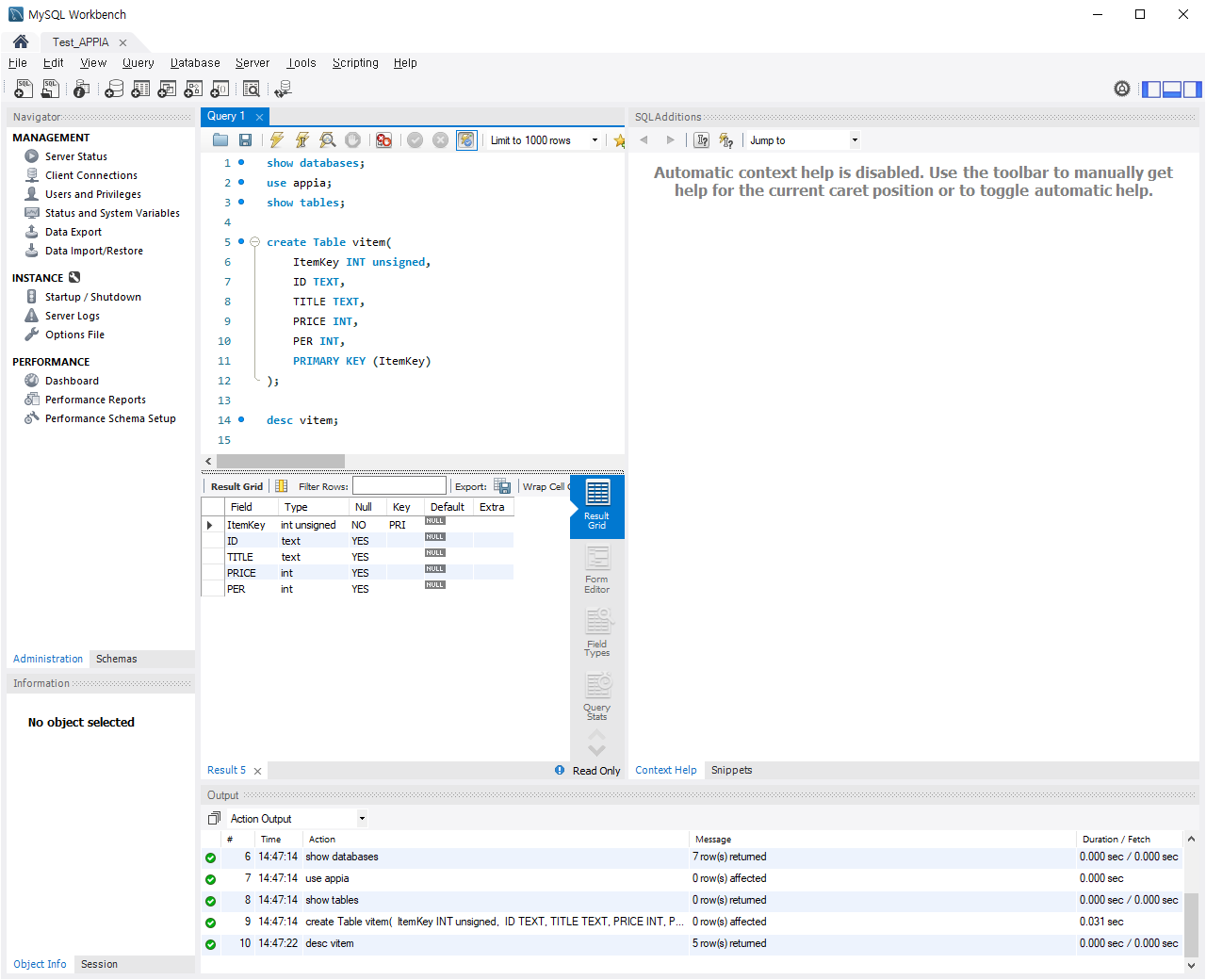Toggle the bottom output panel visibility
Screen dimensions: 1206x980
(1172, 90)
